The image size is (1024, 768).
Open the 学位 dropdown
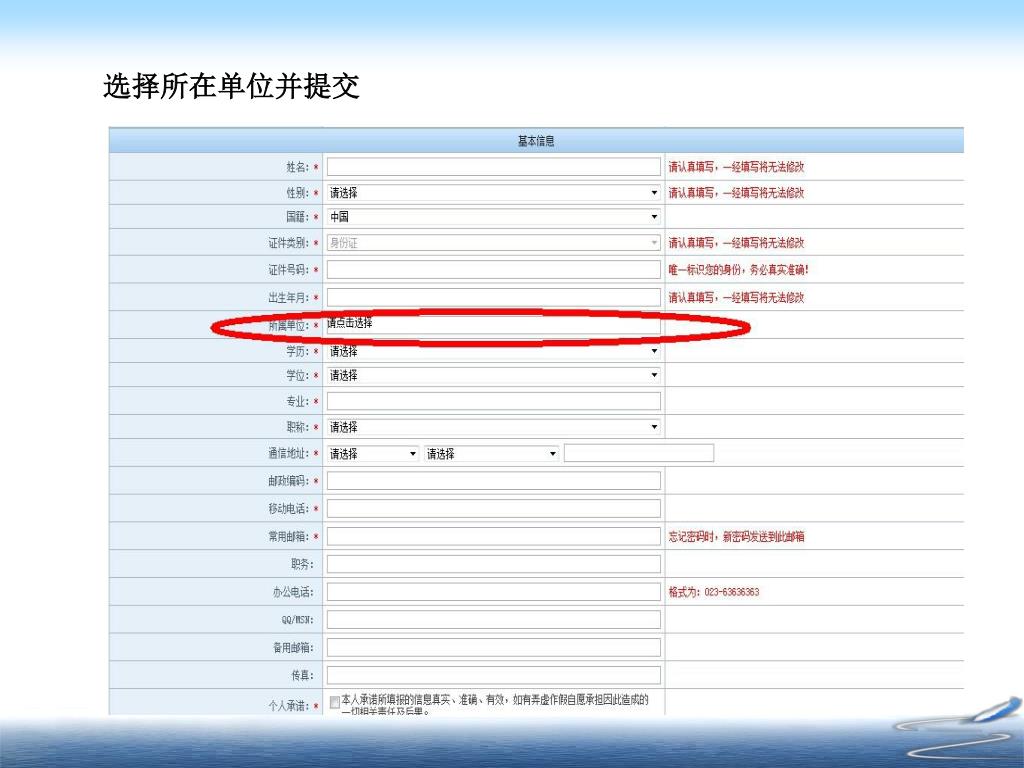pyautogui.click(x=494, y=376)
